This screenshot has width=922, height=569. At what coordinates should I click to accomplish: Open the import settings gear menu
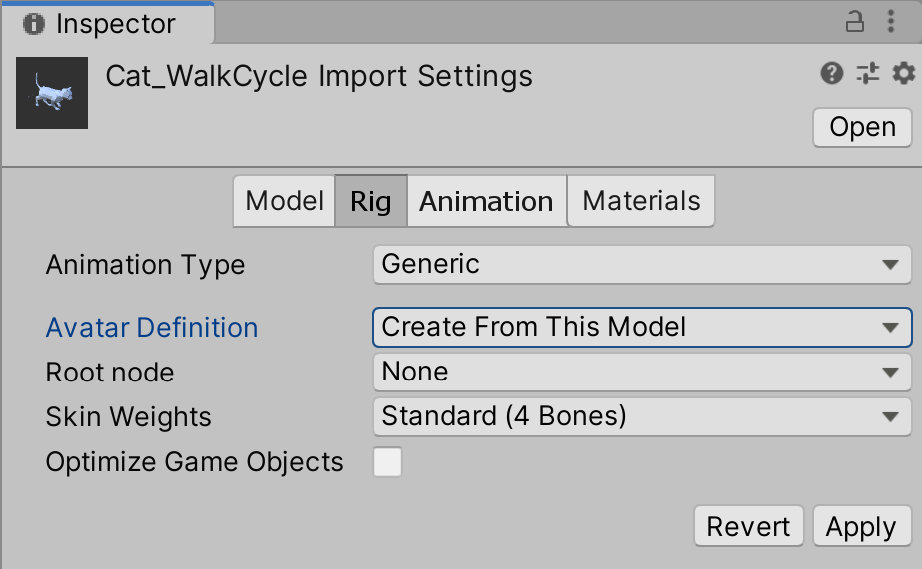tap(903, 73)
